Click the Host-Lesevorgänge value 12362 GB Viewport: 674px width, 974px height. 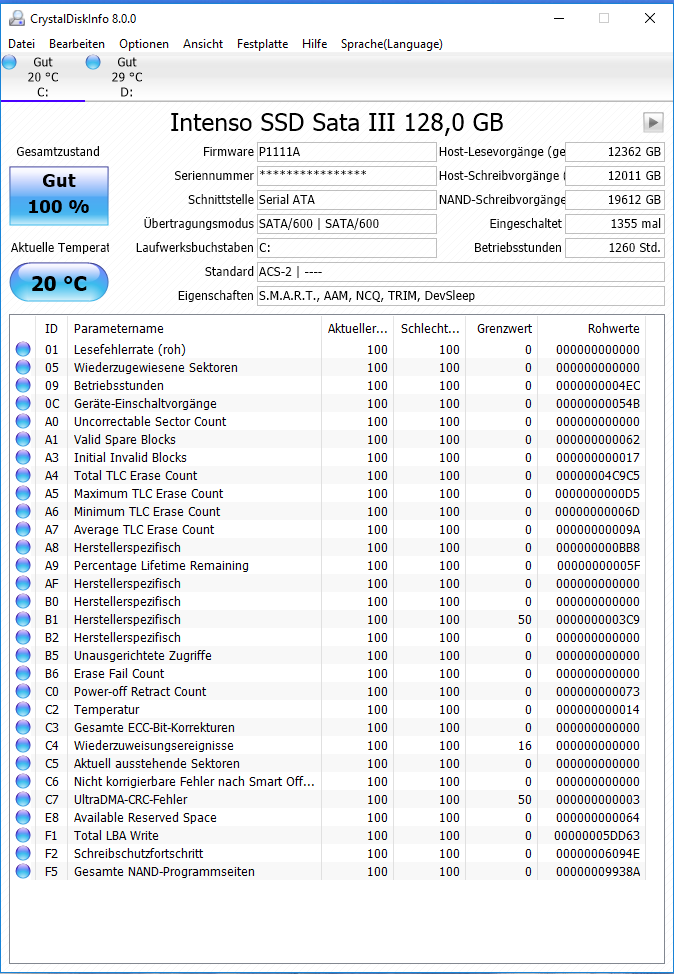click(615, 152)
